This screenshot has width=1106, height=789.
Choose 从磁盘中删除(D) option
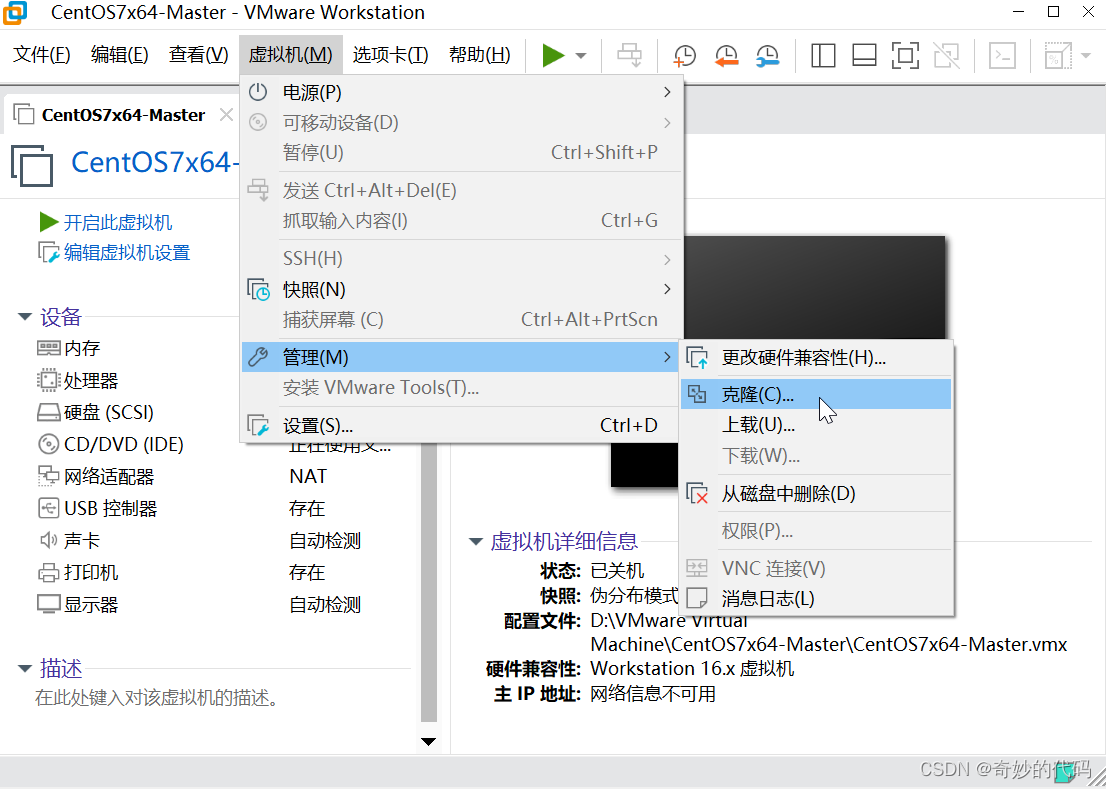click(816, 494)
